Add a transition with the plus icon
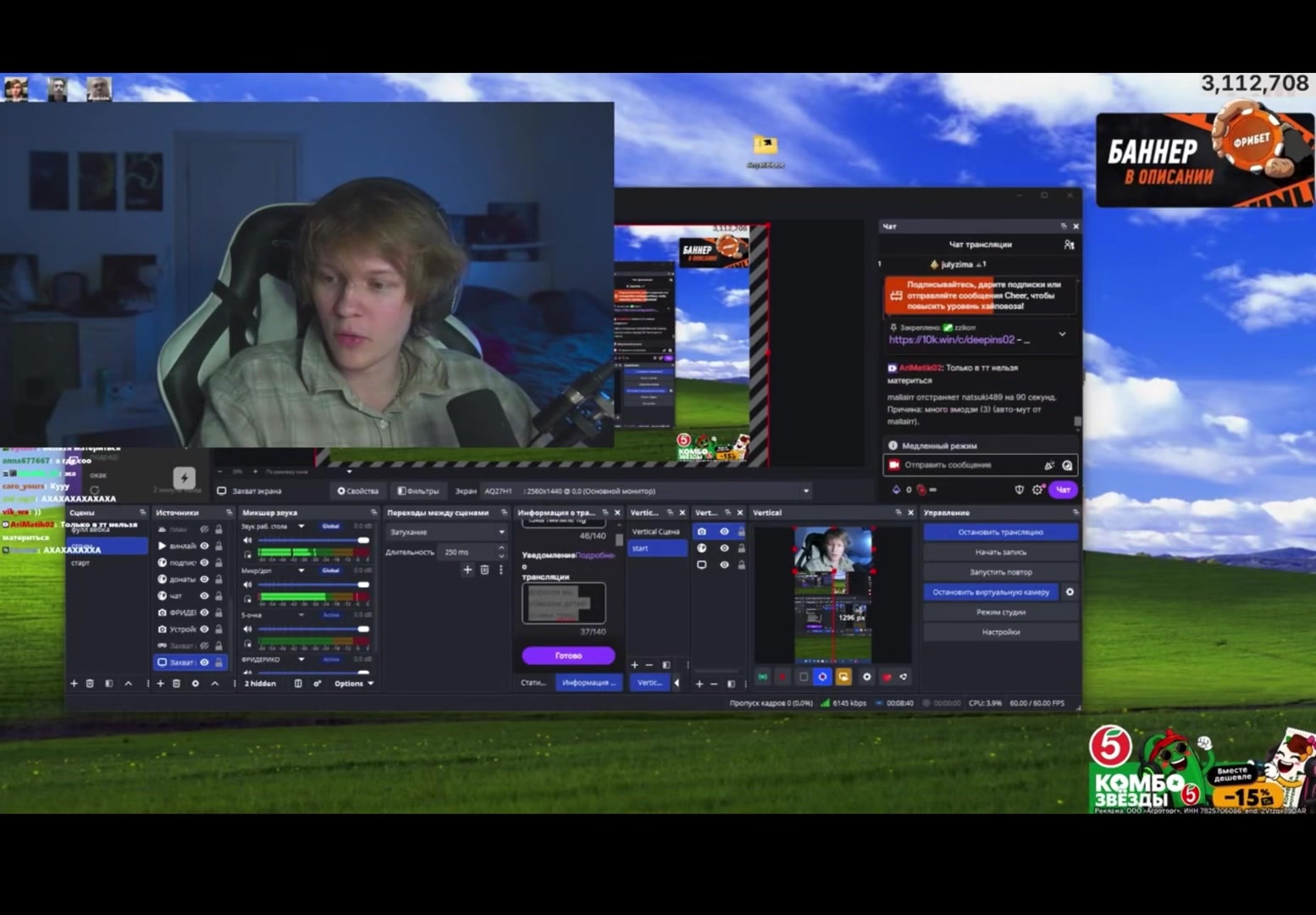Viewport: 1316px width, 915px height. coord(467,570)
